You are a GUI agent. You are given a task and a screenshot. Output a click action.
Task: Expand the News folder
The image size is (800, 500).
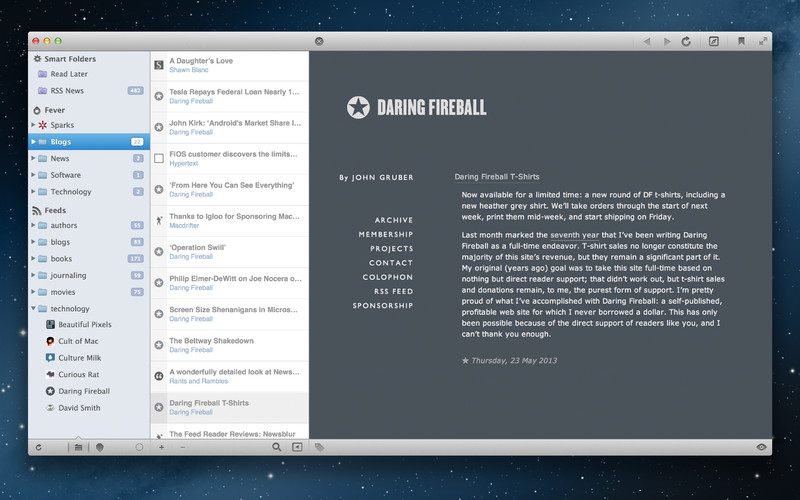click(33, 158)
